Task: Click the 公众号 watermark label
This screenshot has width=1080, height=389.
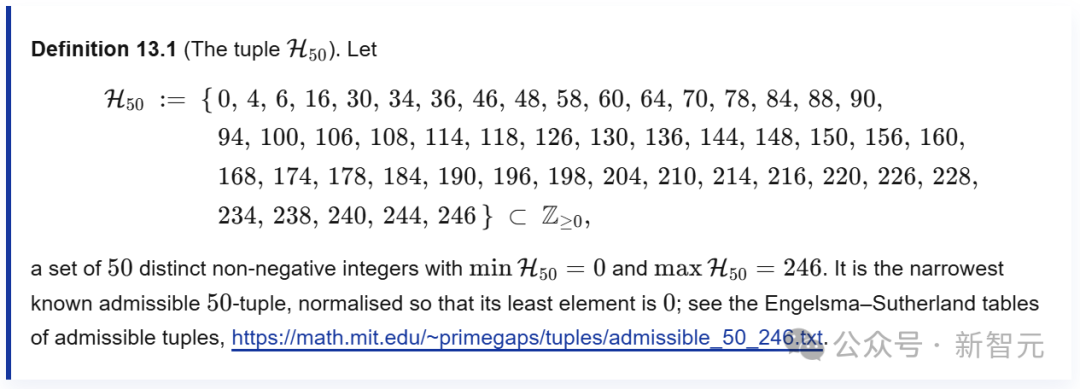Action: point(878,345)
